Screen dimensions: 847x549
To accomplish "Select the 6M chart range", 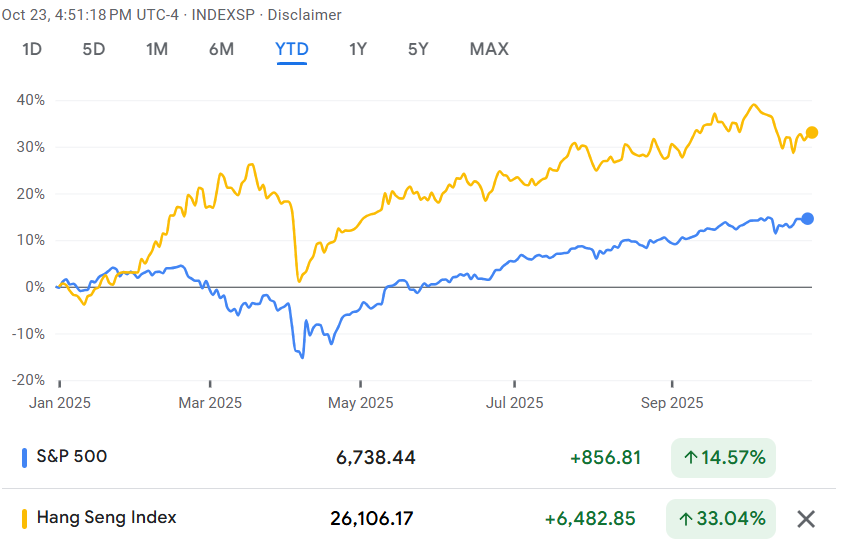I will coord(221,49).
